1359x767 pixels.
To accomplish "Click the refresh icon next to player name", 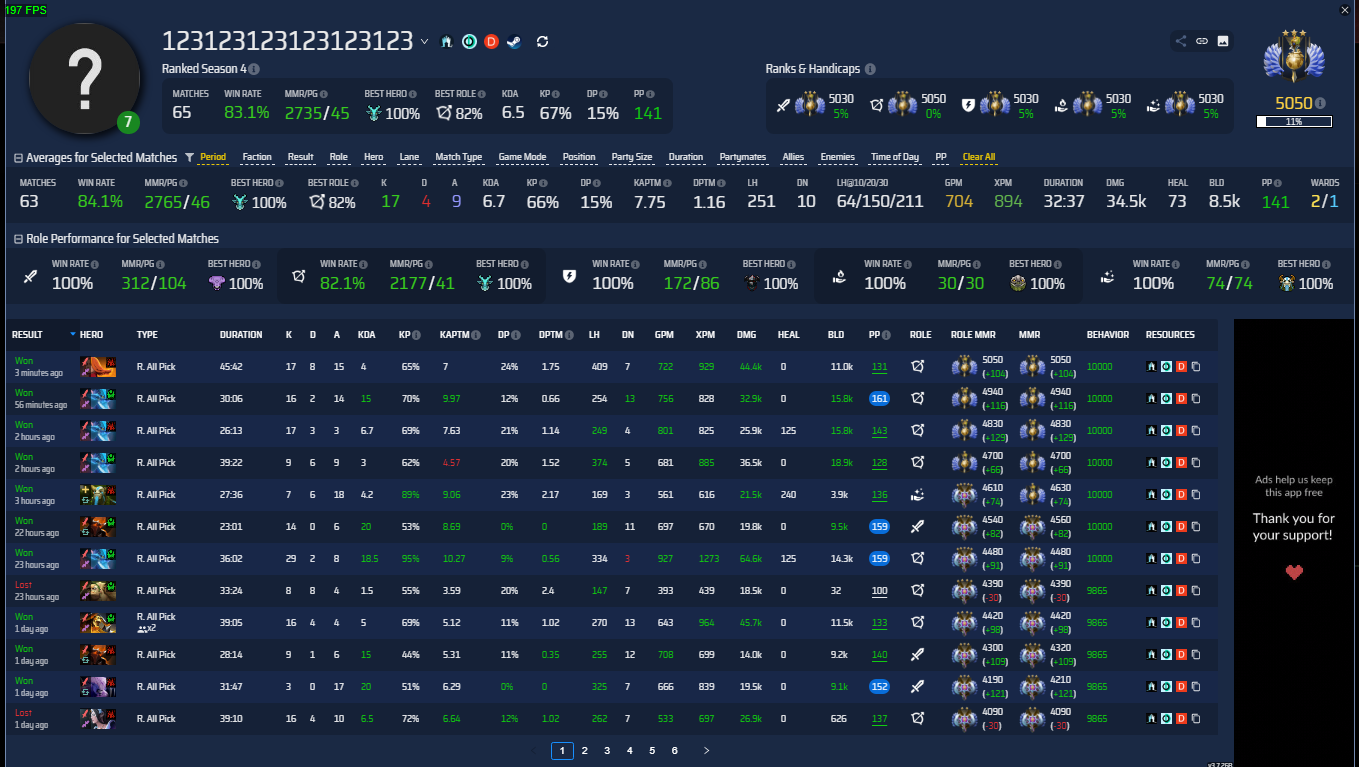I will point(542,42).
